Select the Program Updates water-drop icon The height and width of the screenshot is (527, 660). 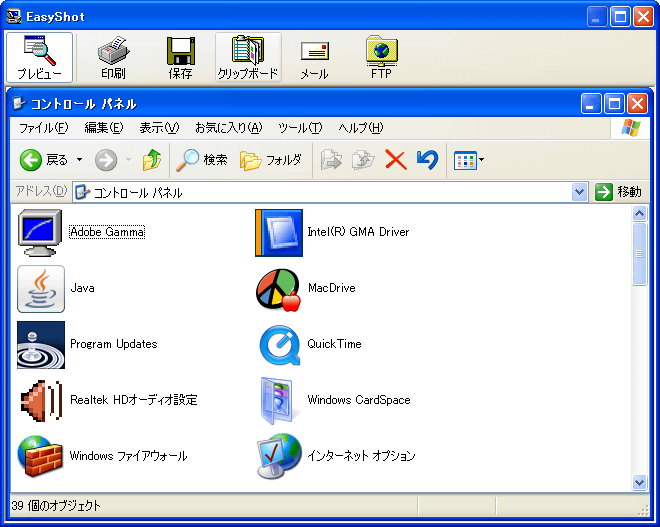[x=41, y=345]
